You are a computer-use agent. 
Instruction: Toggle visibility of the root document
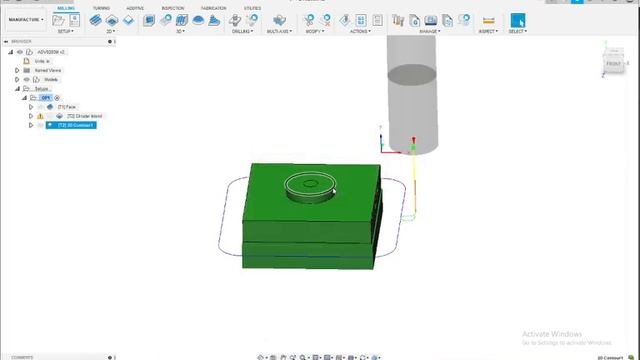(20, 52)
